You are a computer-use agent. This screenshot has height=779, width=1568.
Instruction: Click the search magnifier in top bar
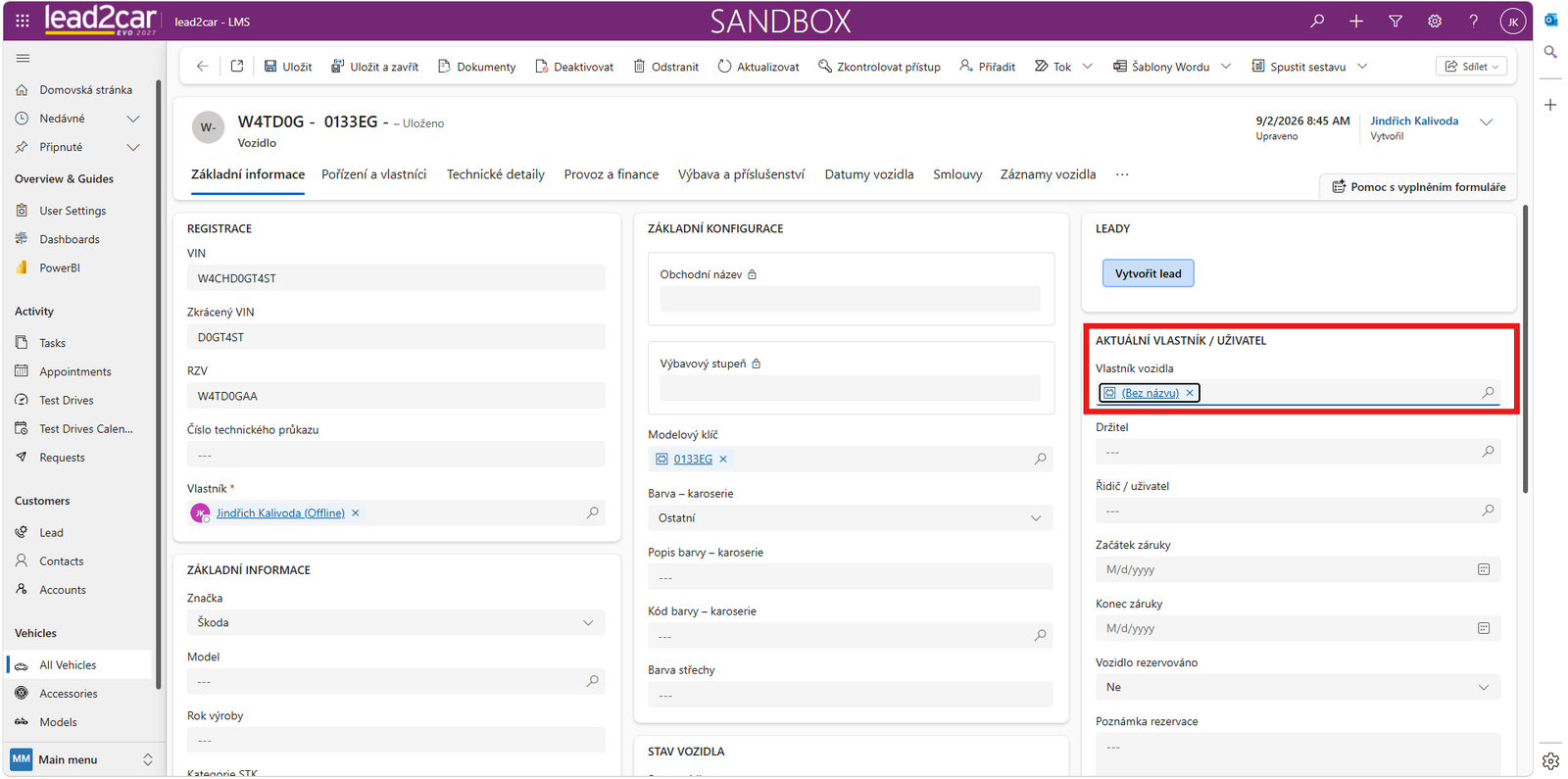point(1317,21)
